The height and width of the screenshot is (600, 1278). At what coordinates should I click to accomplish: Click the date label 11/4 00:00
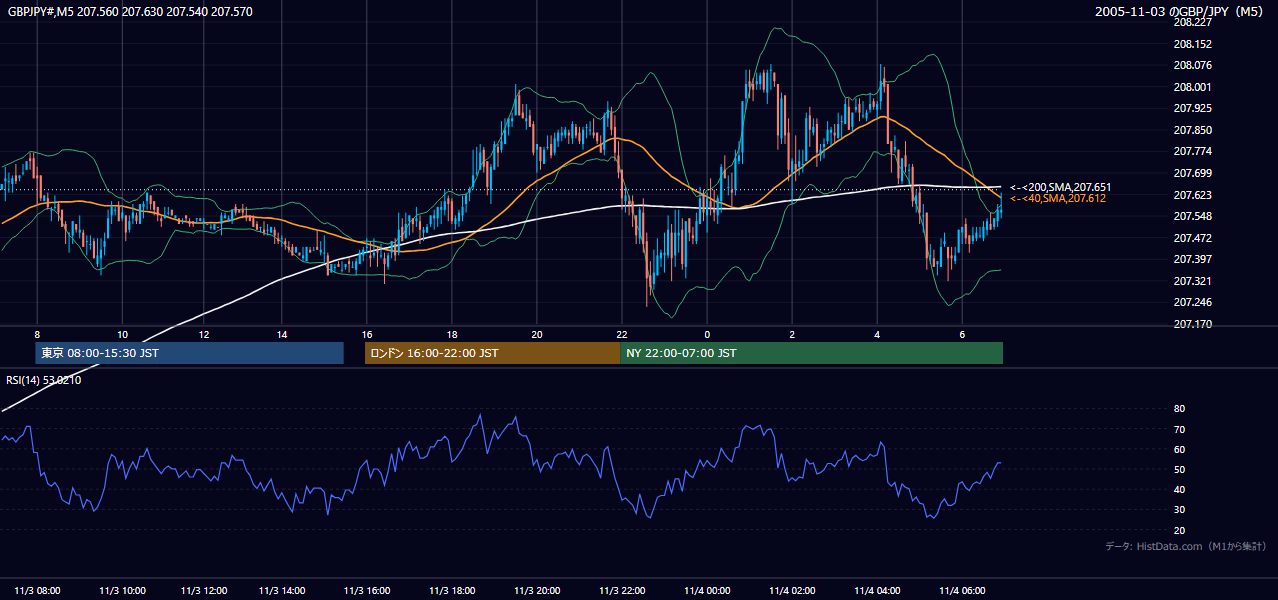point(707,590)
